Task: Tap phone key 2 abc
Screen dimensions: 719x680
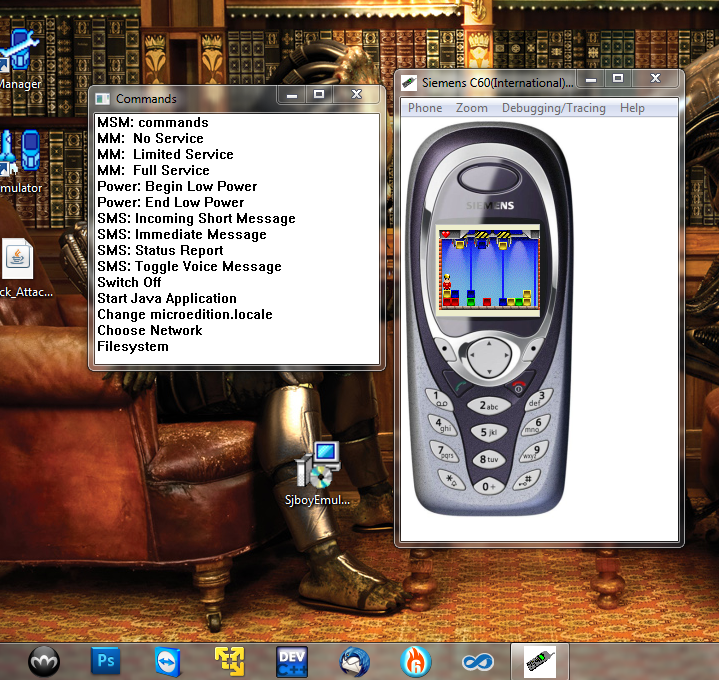Action: [489, 406]
